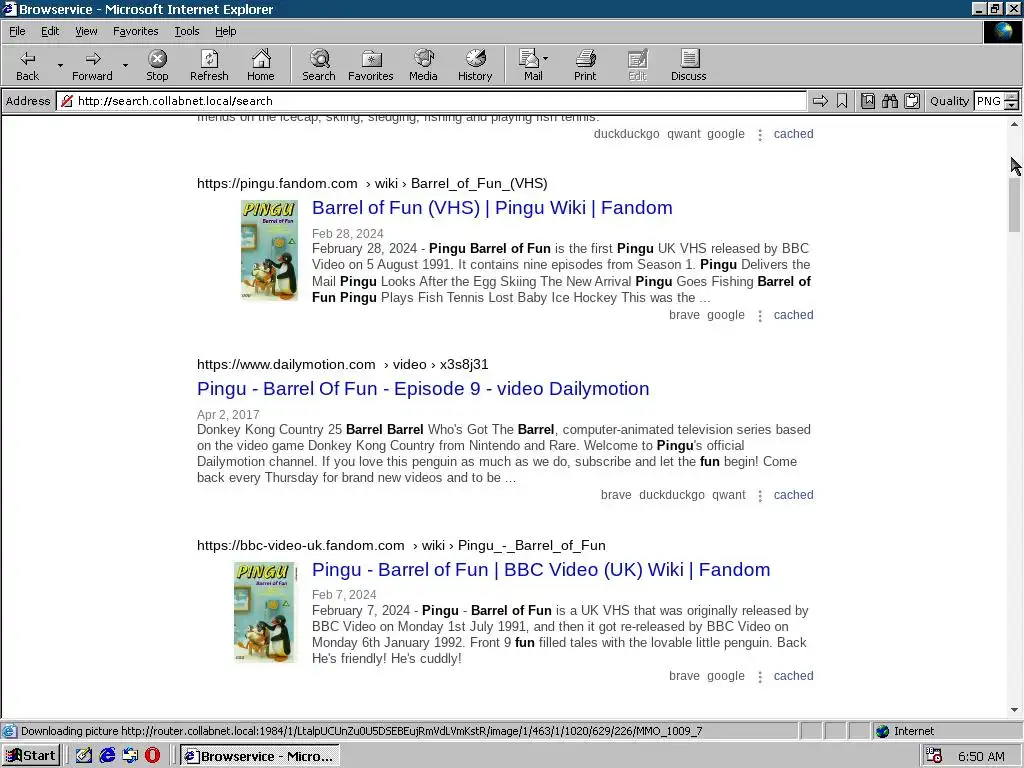Click the Discuss toolbar button
Viewport: 1024px width, 768px height.
688,65
